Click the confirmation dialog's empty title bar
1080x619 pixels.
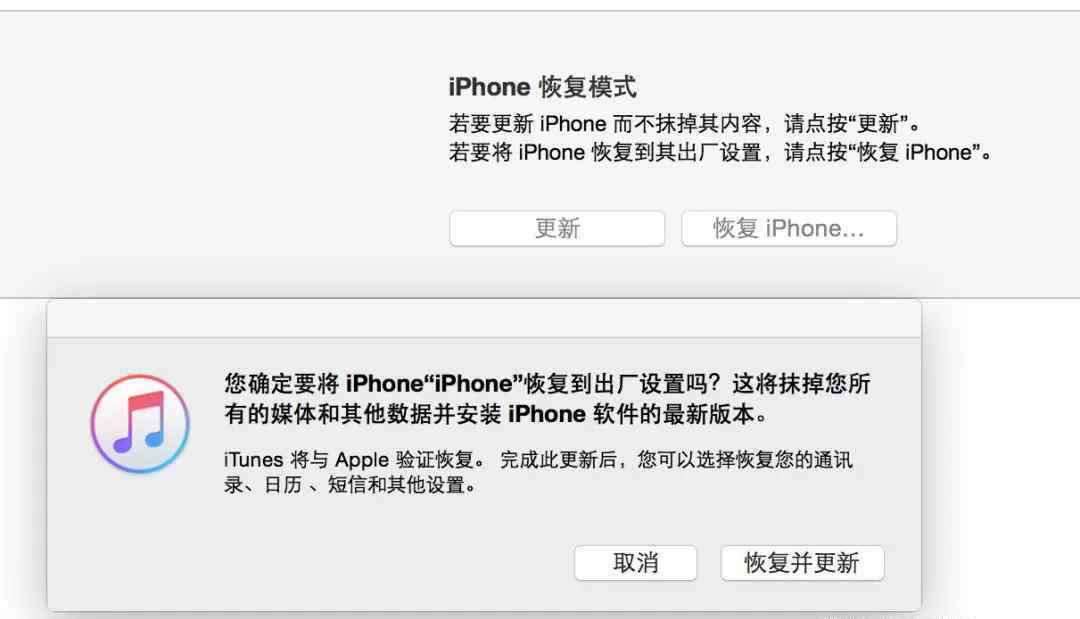coord(484,319)
